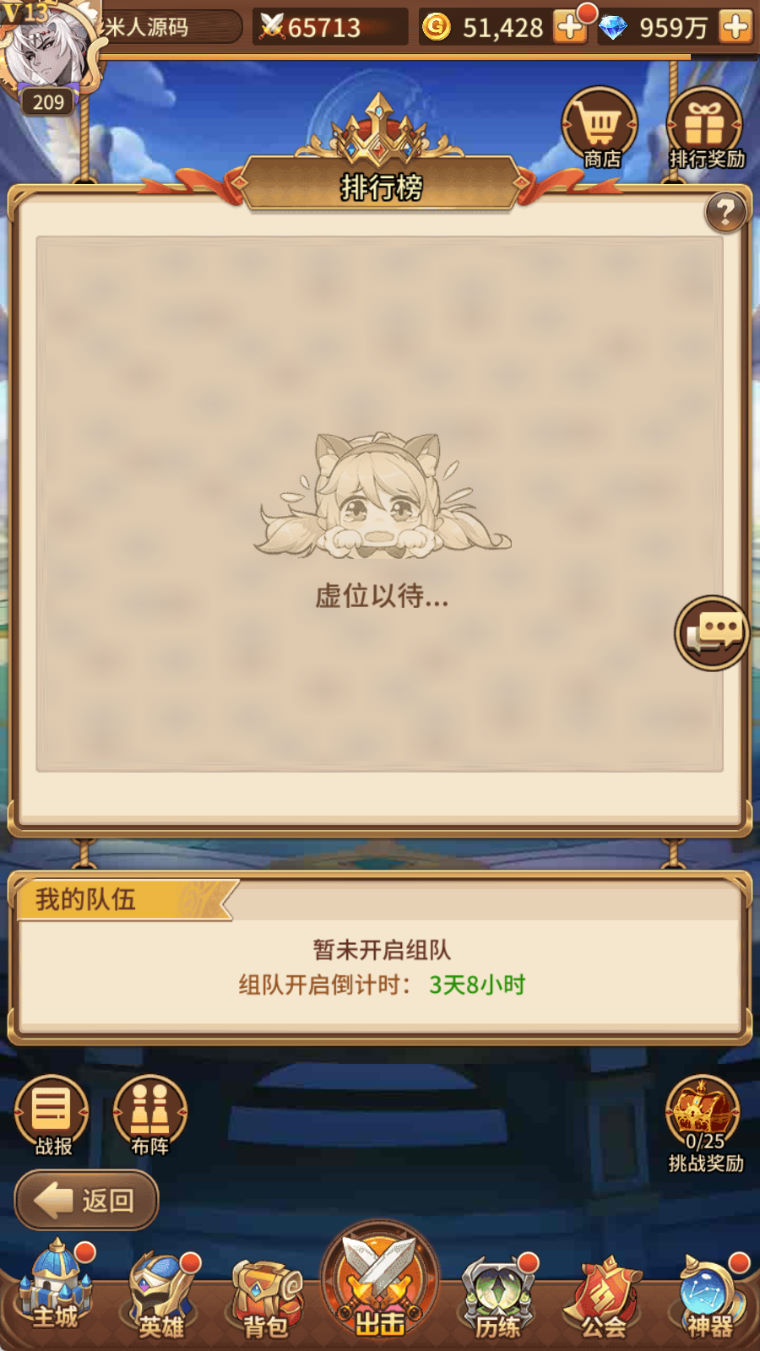Viewport: 760px width, 1351px height.
Task: Open the chat bubble icon
Action: 713,633
